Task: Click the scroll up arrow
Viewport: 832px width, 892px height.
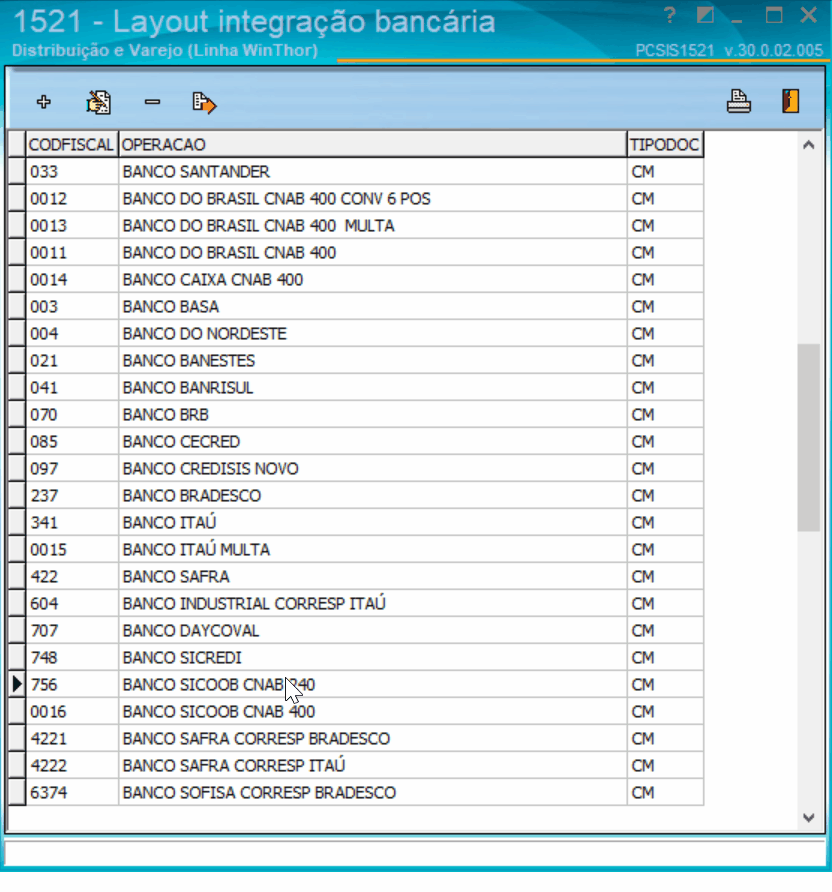Action: (809, 146)
